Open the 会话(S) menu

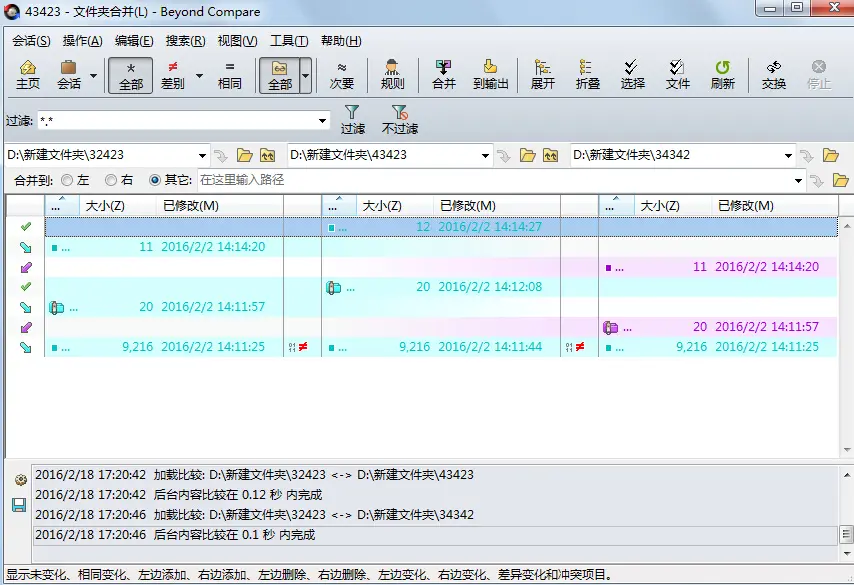pyautogui.click(x=31, y=41)
